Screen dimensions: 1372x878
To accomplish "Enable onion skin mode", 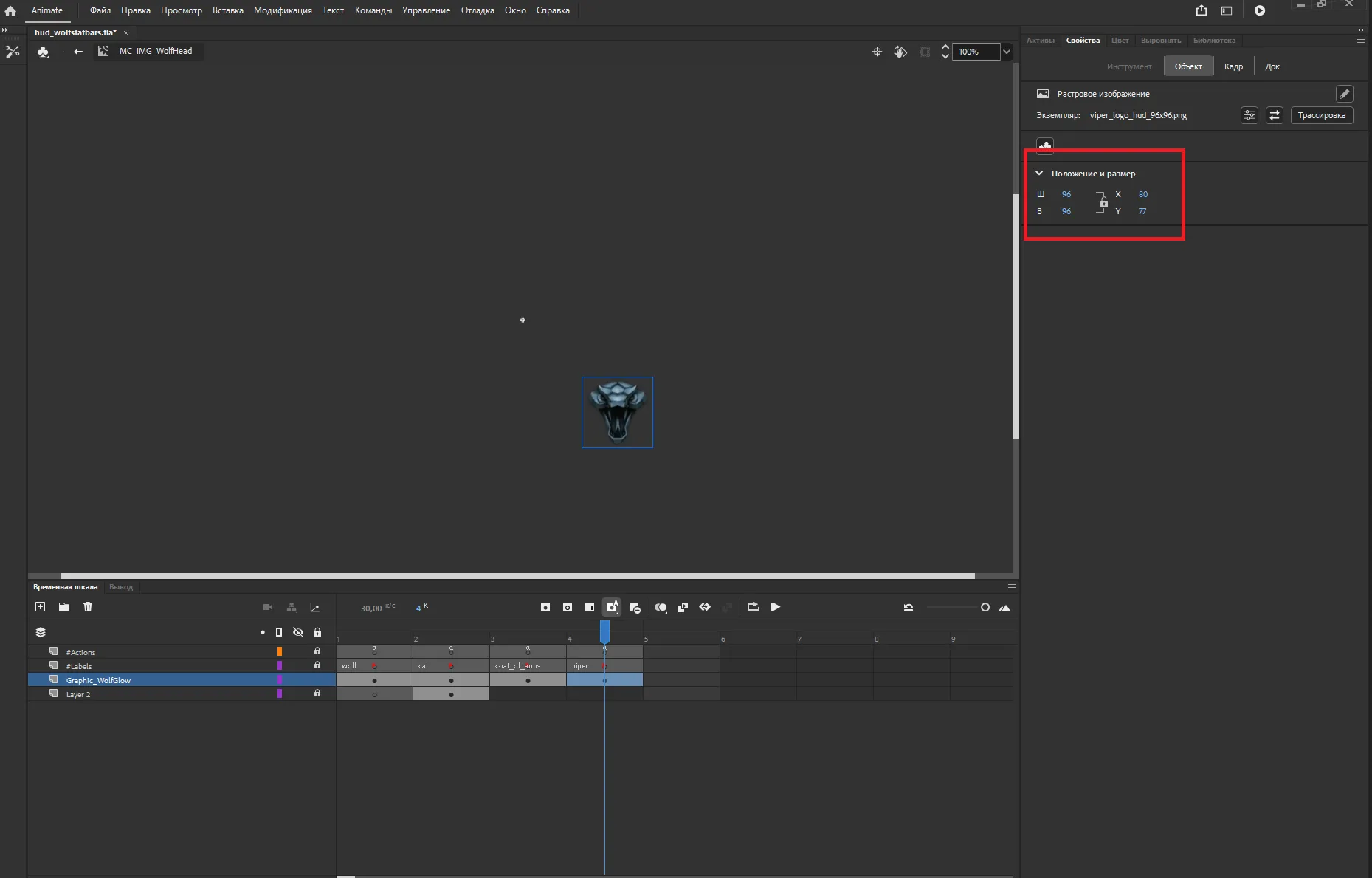I will pos(661,607).
